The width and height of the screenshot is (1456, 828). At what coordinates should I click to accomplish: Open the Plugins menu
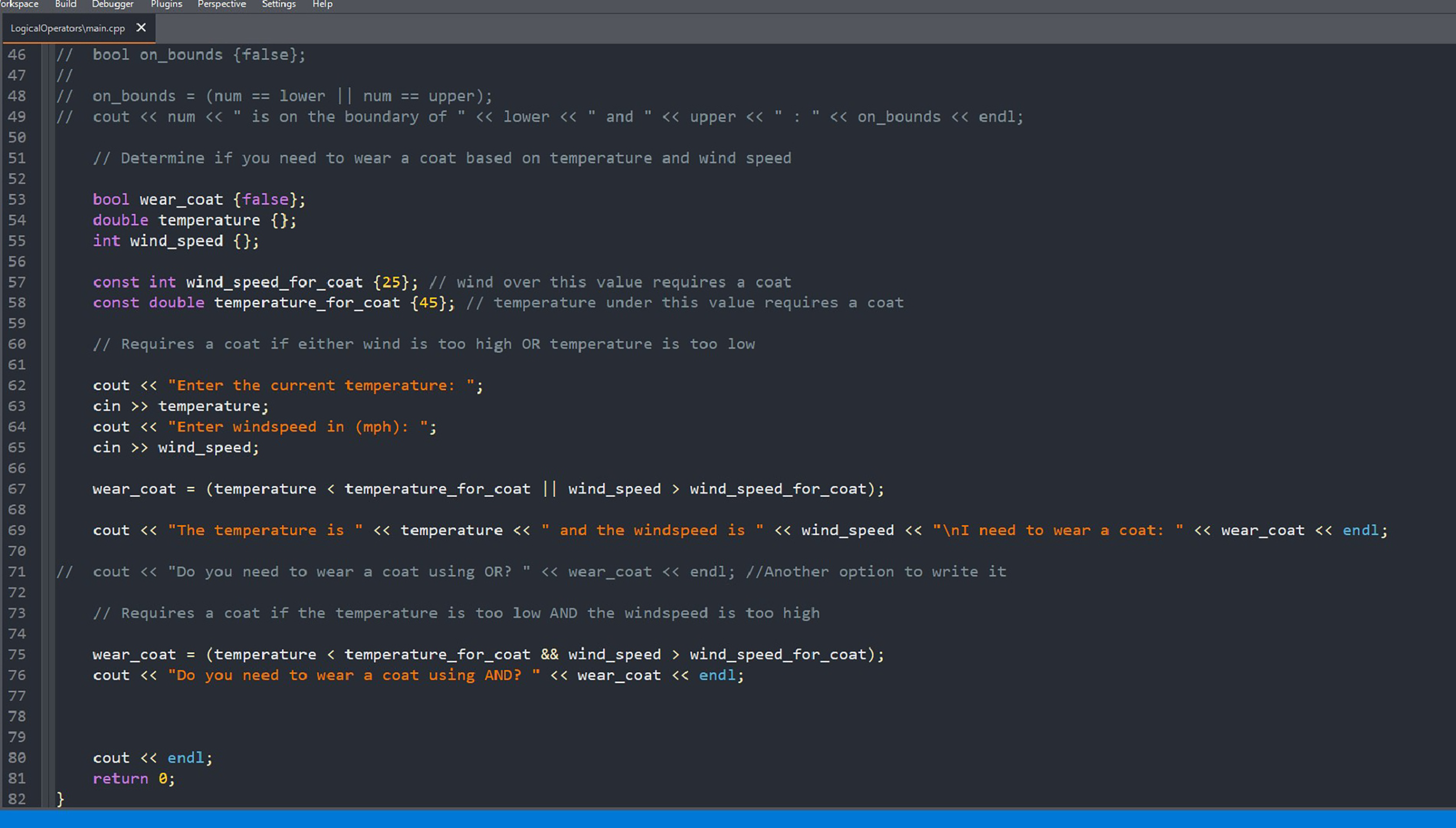166,4
